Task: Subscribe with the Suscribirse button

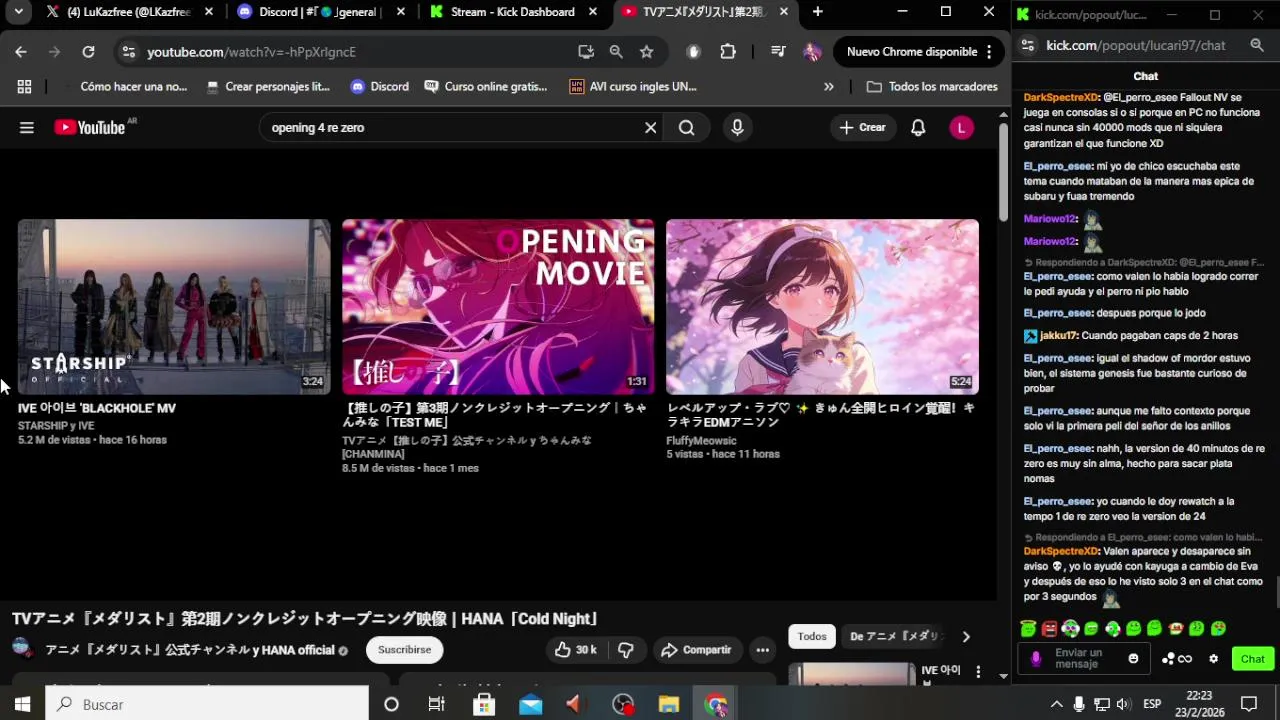Action: point(404,650)
